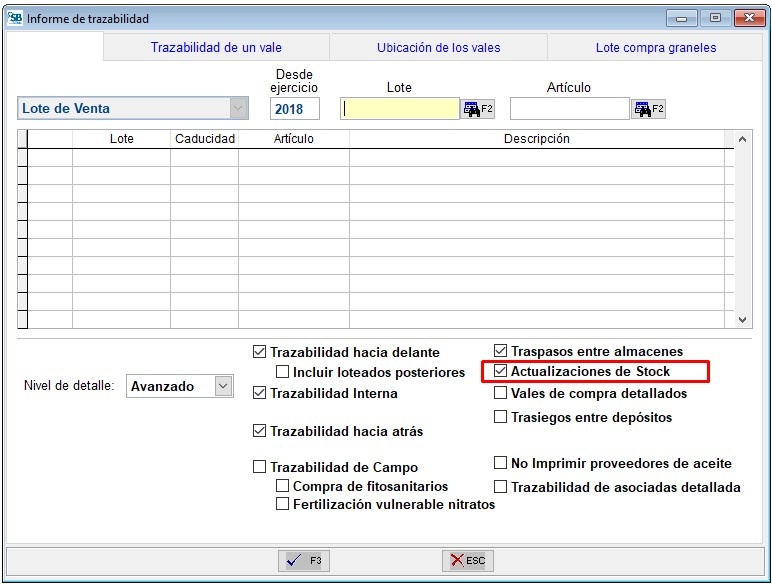772x584 pixels.
Task: Click the grid scrollbar down arrow
Action: 742,320
